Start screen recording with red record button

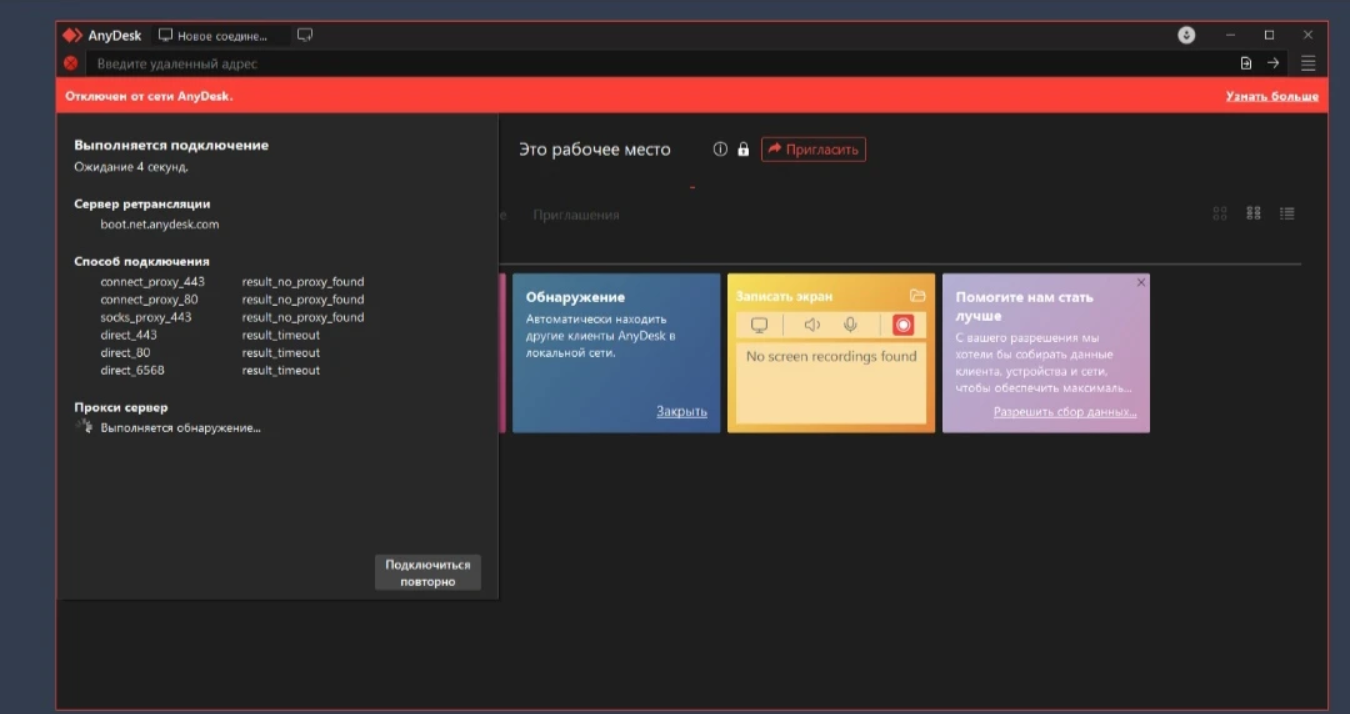pos(903,325)
